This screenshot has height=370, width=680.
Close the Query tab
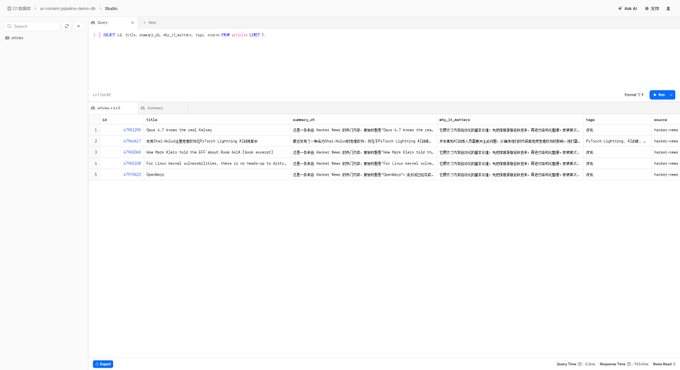[132, 23]
